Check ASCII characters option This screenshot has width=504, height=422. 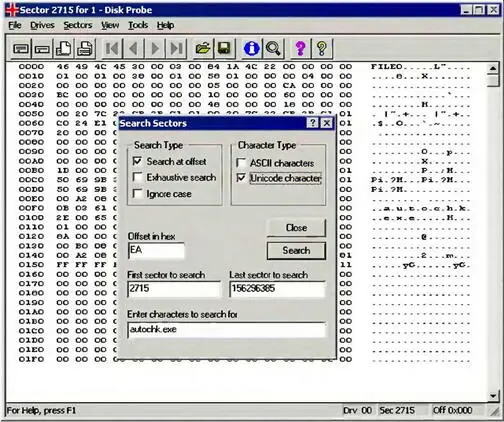[241, 163]
